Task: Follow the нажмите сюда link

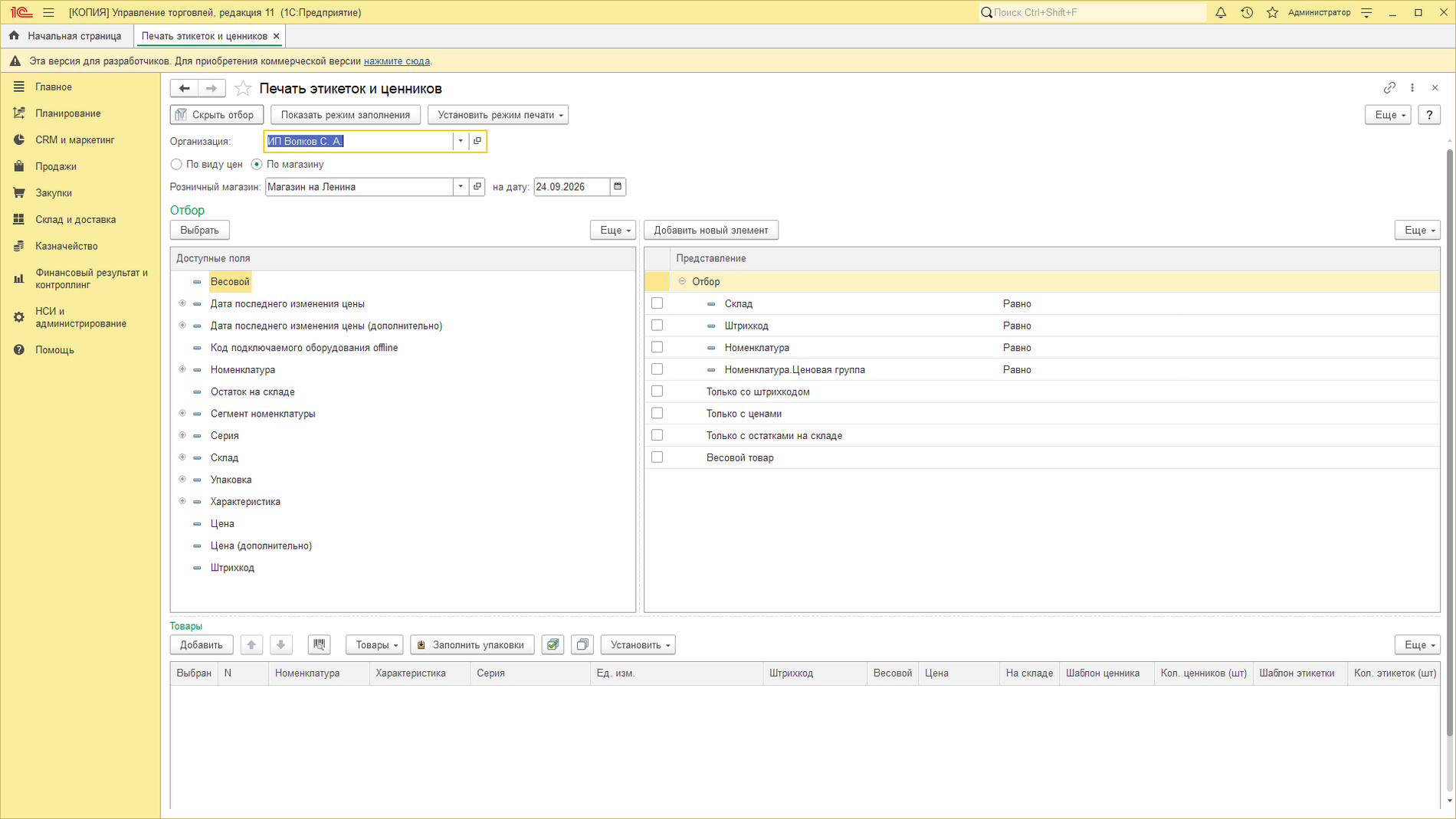Action: pos(397,61)
